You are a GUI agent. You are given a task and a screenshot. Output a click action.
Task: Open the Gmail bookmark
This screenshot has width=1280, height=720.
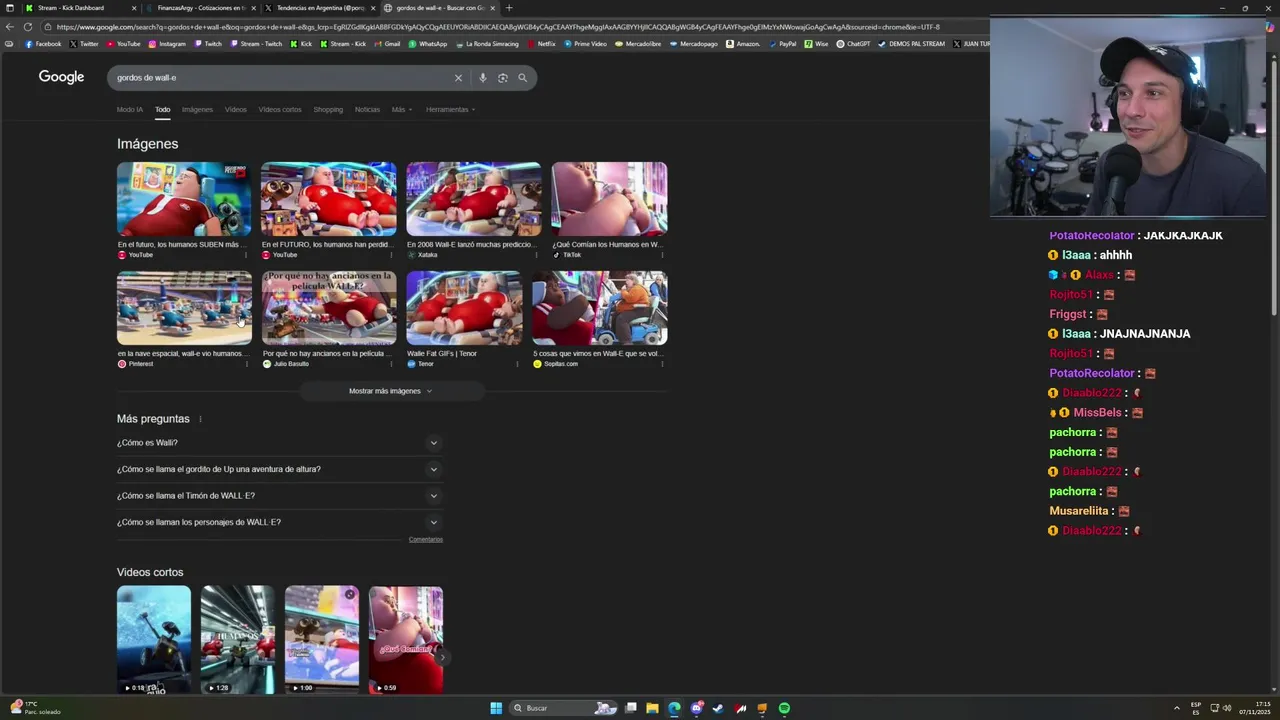(387, 44)
